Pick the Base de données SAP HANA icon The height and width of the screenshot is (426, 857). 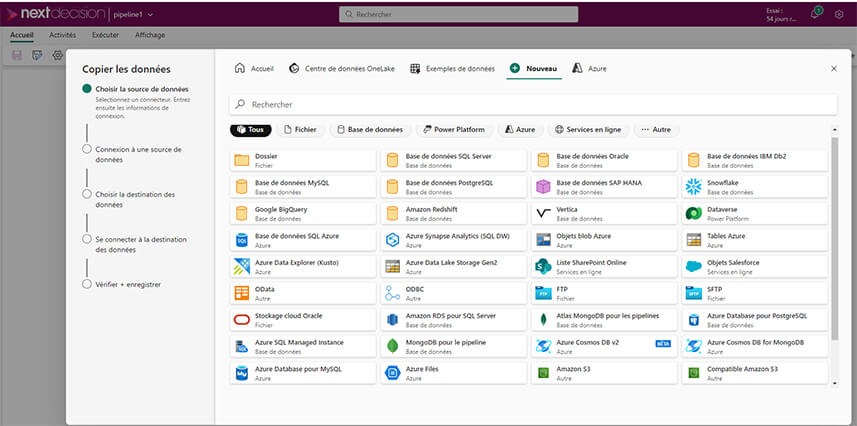coord(543,187)
